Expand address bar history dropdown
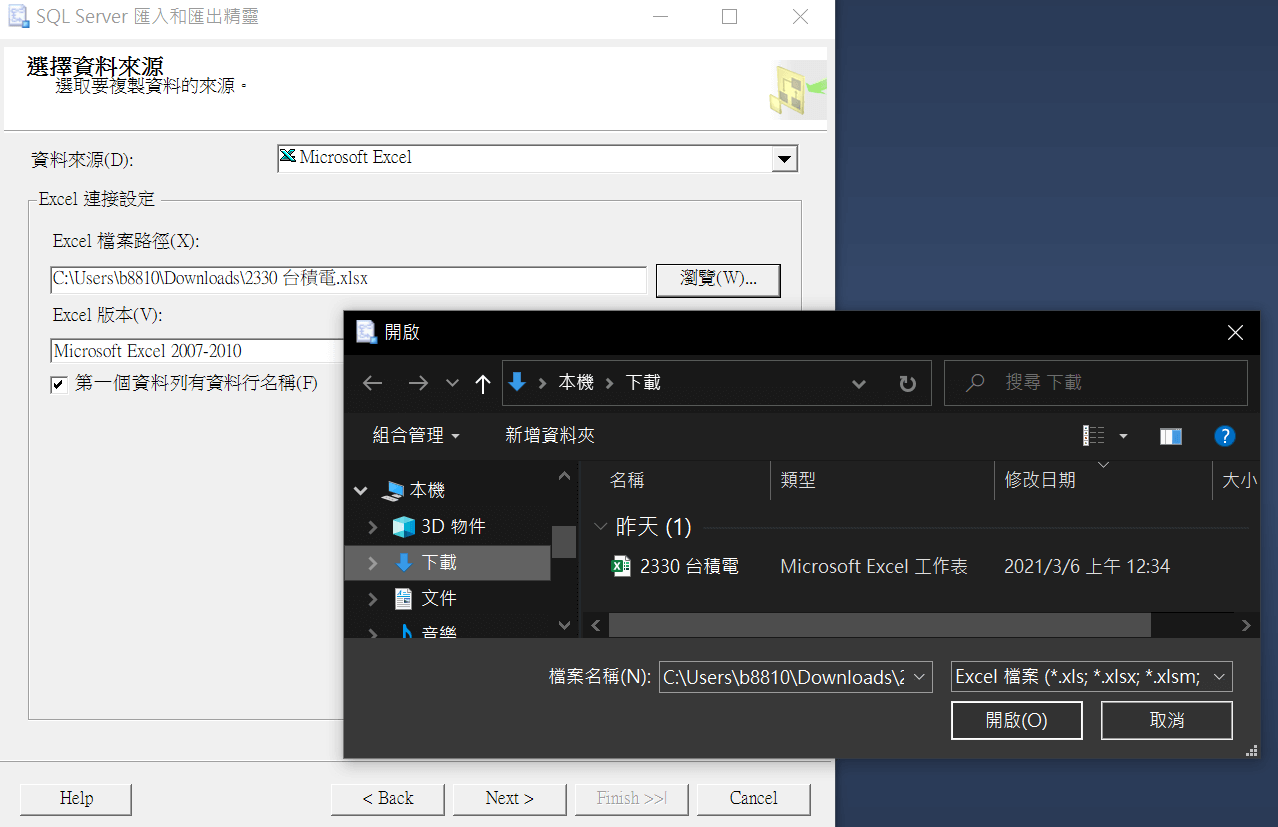This screenshot has height=827, width=1278. (x=859, y=383)
